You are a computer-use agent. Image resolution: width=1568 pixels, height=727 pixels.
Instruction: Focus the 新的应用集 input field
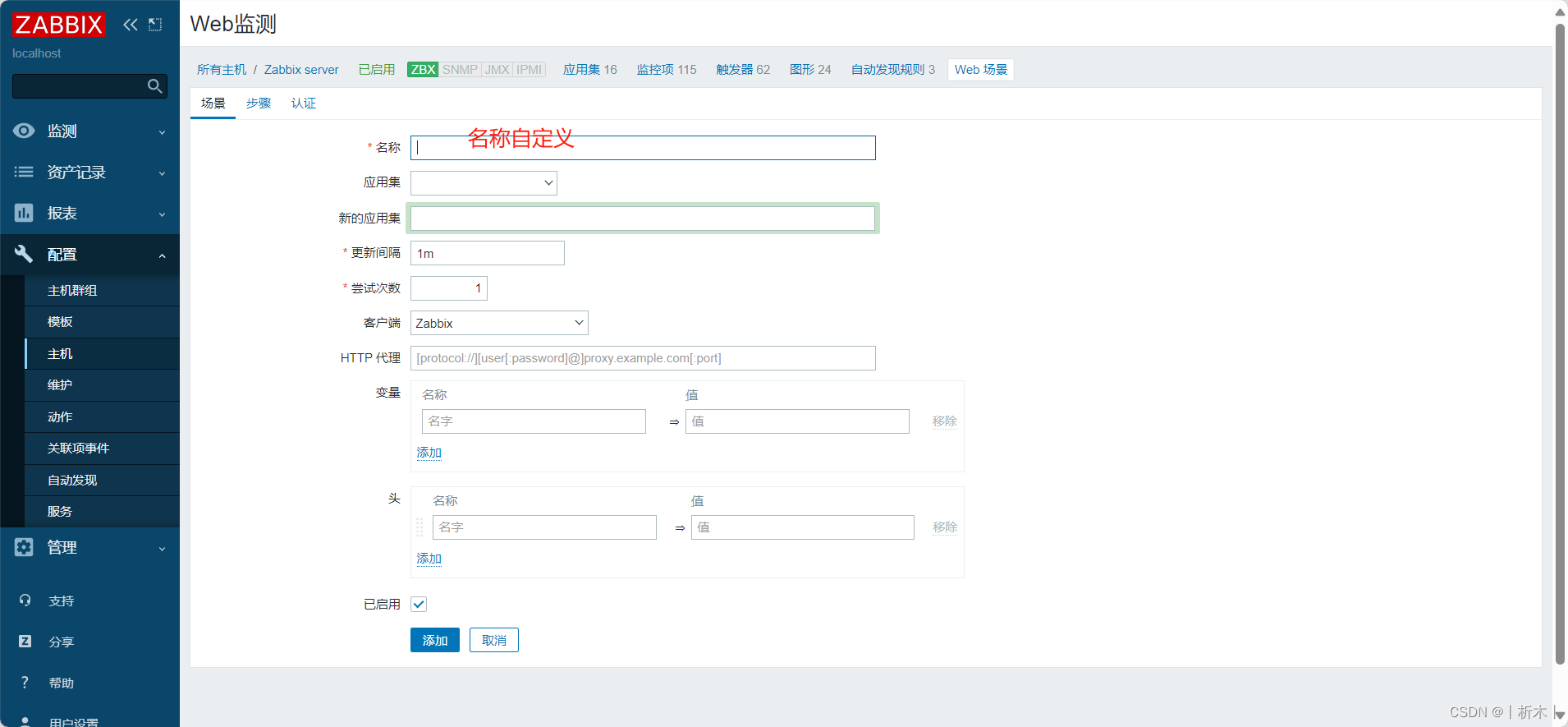coord(643,219)
